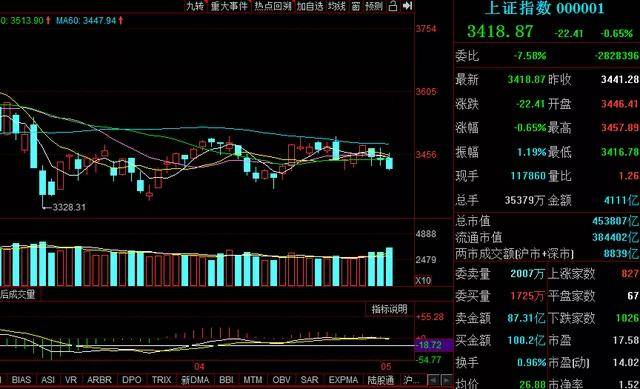Click the 总市值 value 453807亿
Viewport: 640px width, 389px height.
pyautogui.click(x=616, y=221)
